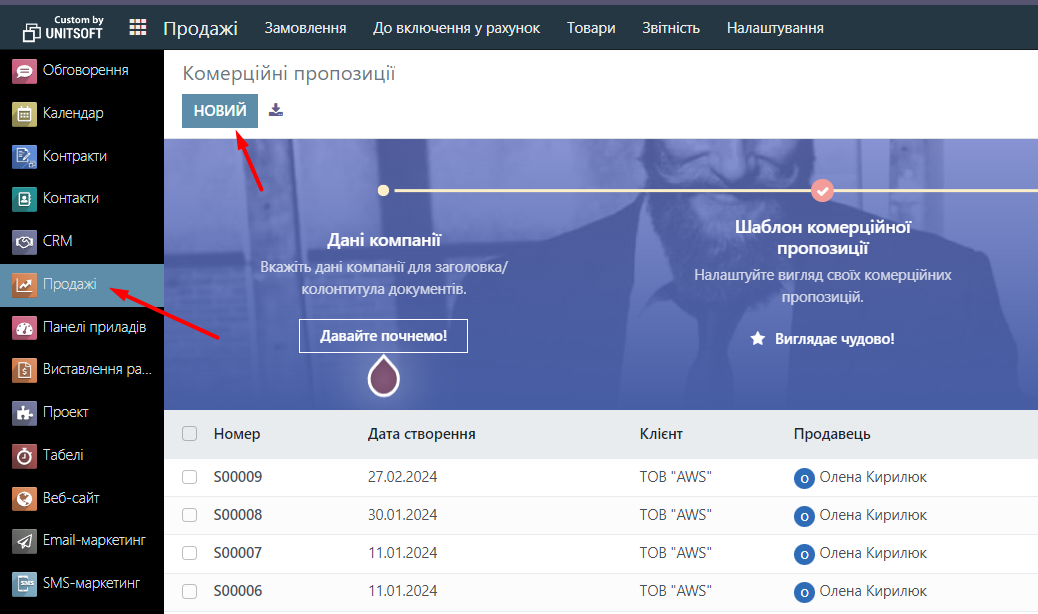This screenshot has width=1038, height=614.
Task: Open the Табелі timesheet icon
Action: [25, 455]
